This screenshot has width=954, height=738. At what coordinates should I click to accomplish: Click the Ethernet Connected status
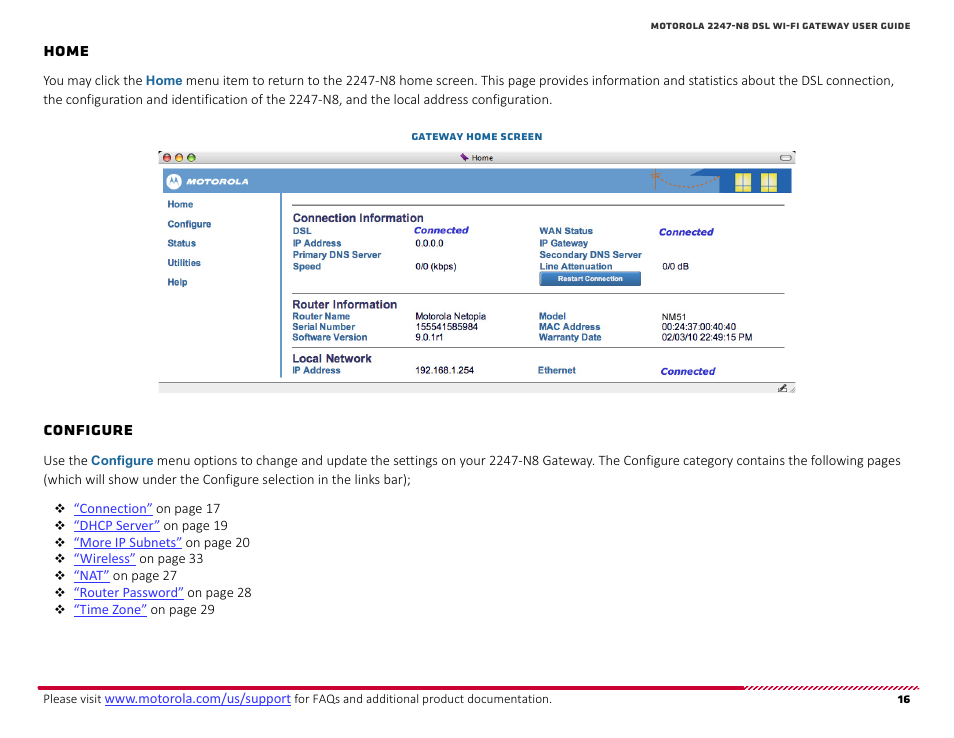pos(688,371)
